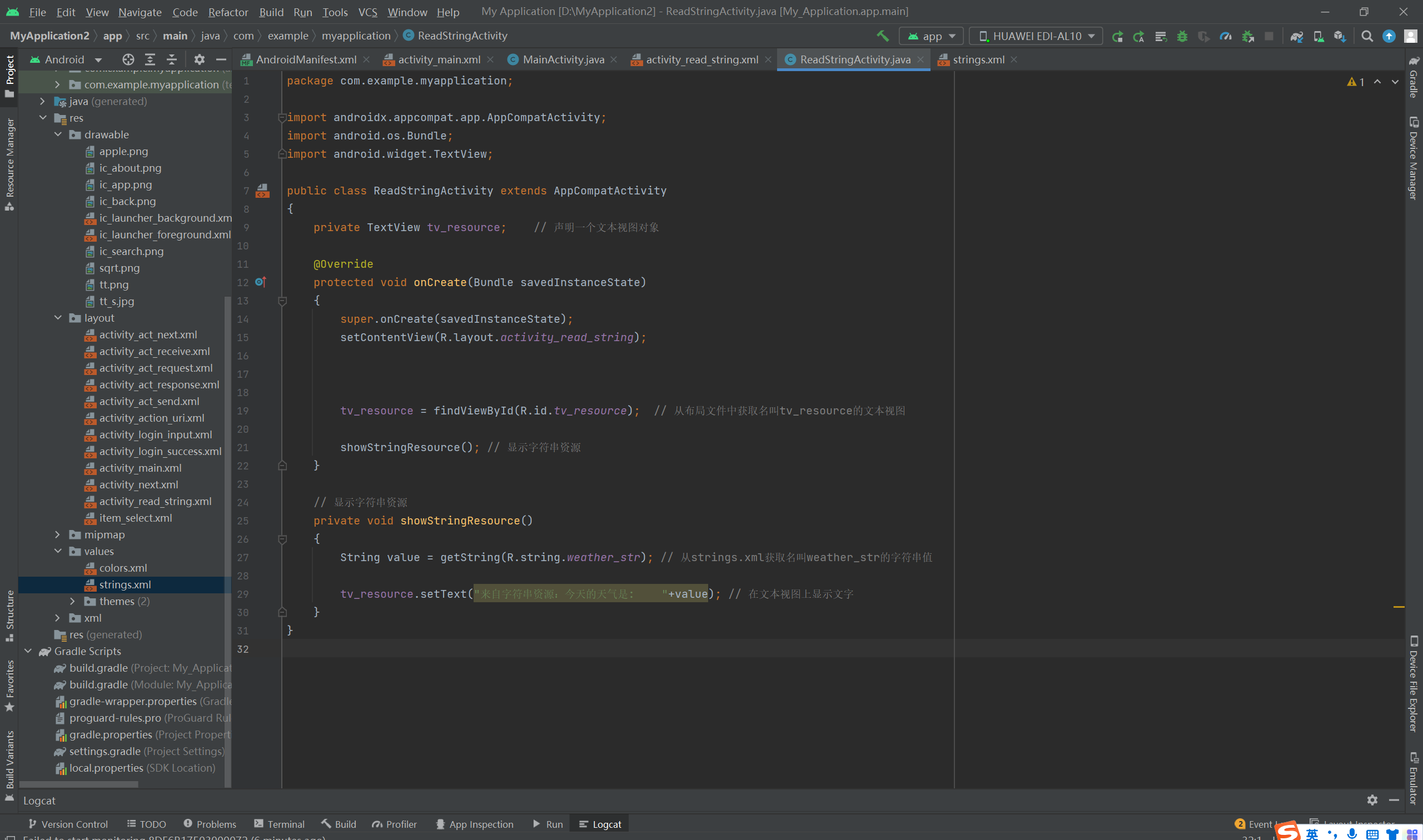Viewport: 1423px width, 840px height.
Task: Click Select Opened File target icon
Action: tap(128, 59)
